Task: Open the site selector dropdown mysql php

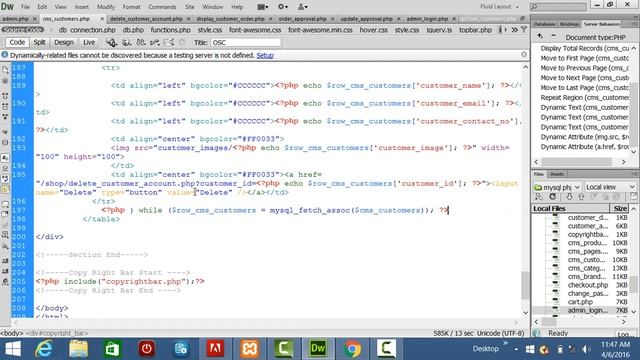Action: [x=557, y=187]
